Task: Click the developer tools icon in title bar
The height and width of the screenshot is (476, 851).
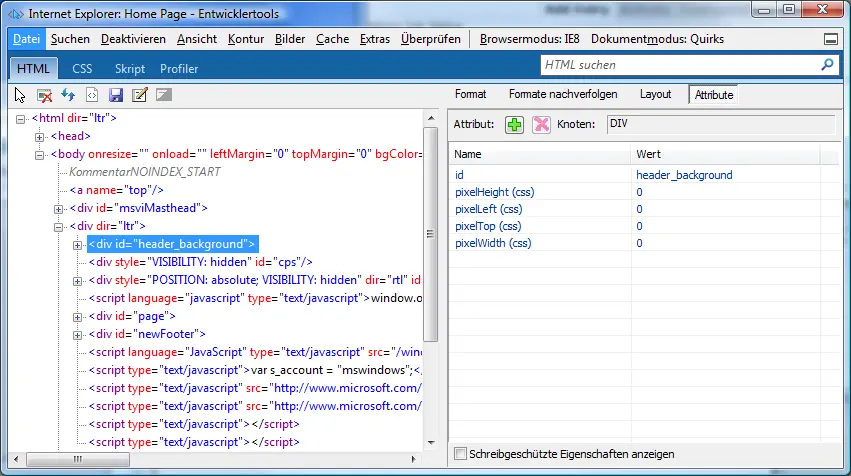Action: tap(15, 14)
